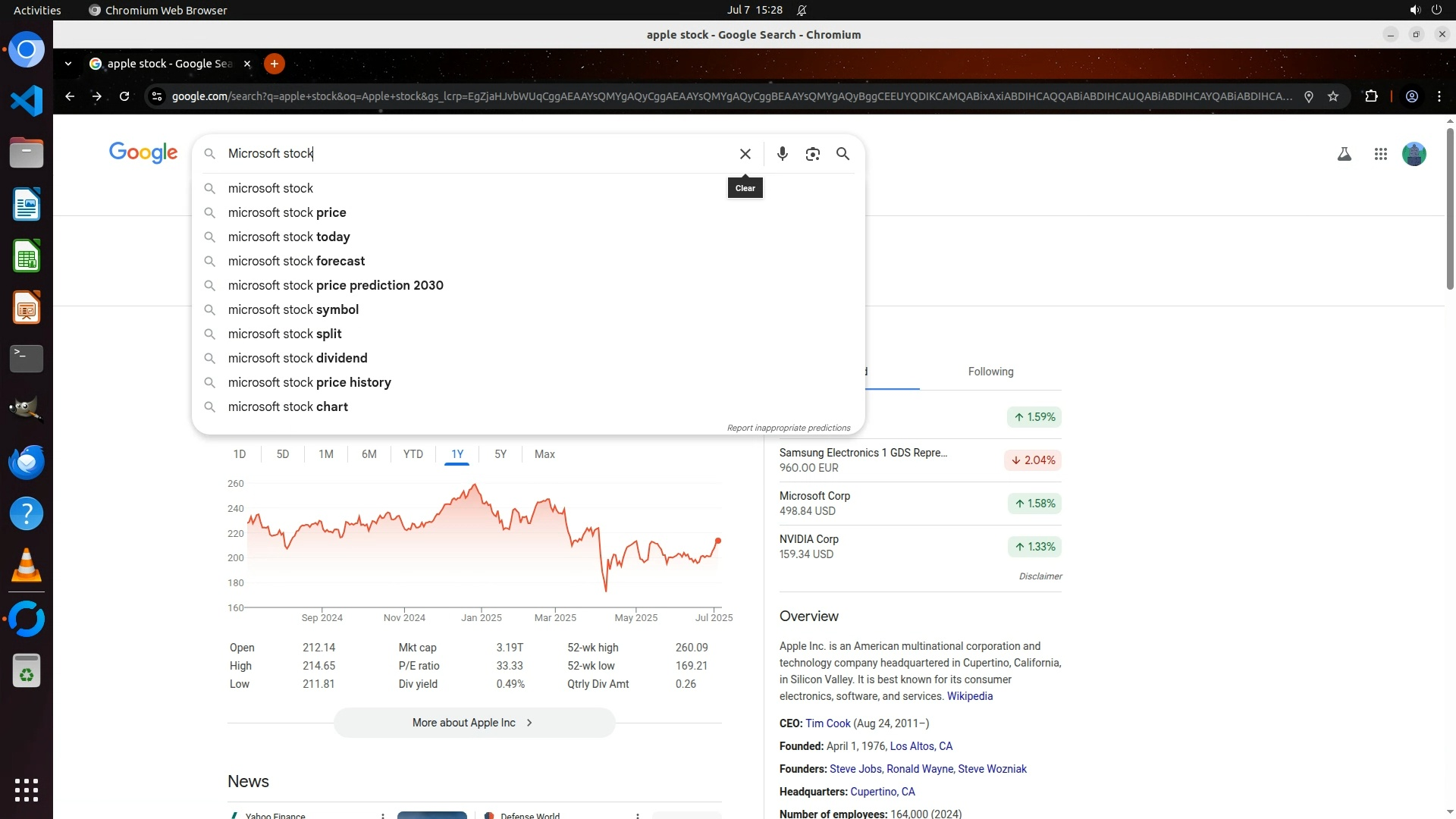Image resolution: width=1456 pixels, height=819 pixels.
Task: Open new tab with plus button
Action: click(x=275, y=64)
